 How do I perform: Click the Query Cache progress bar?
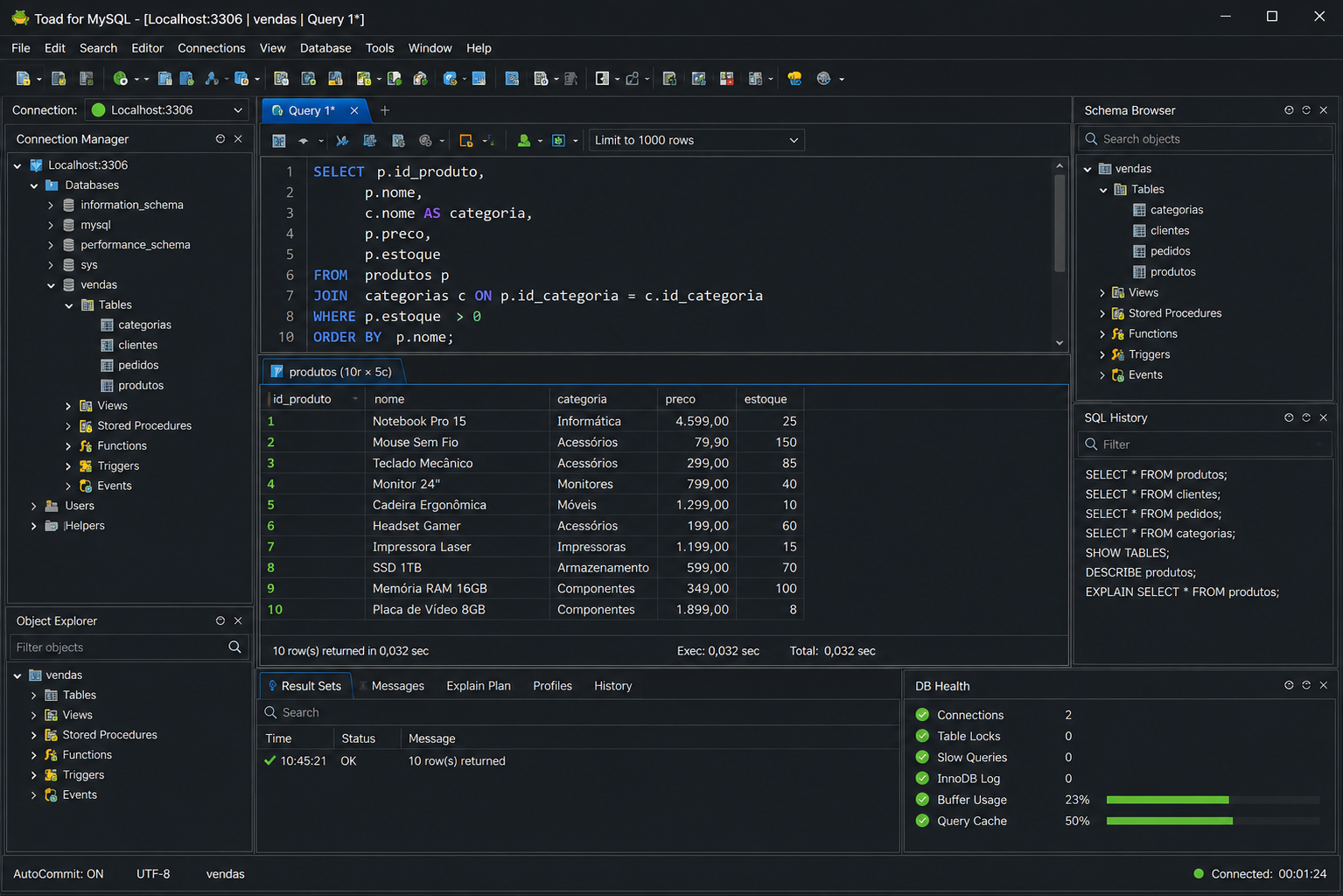pos(1213,821)
